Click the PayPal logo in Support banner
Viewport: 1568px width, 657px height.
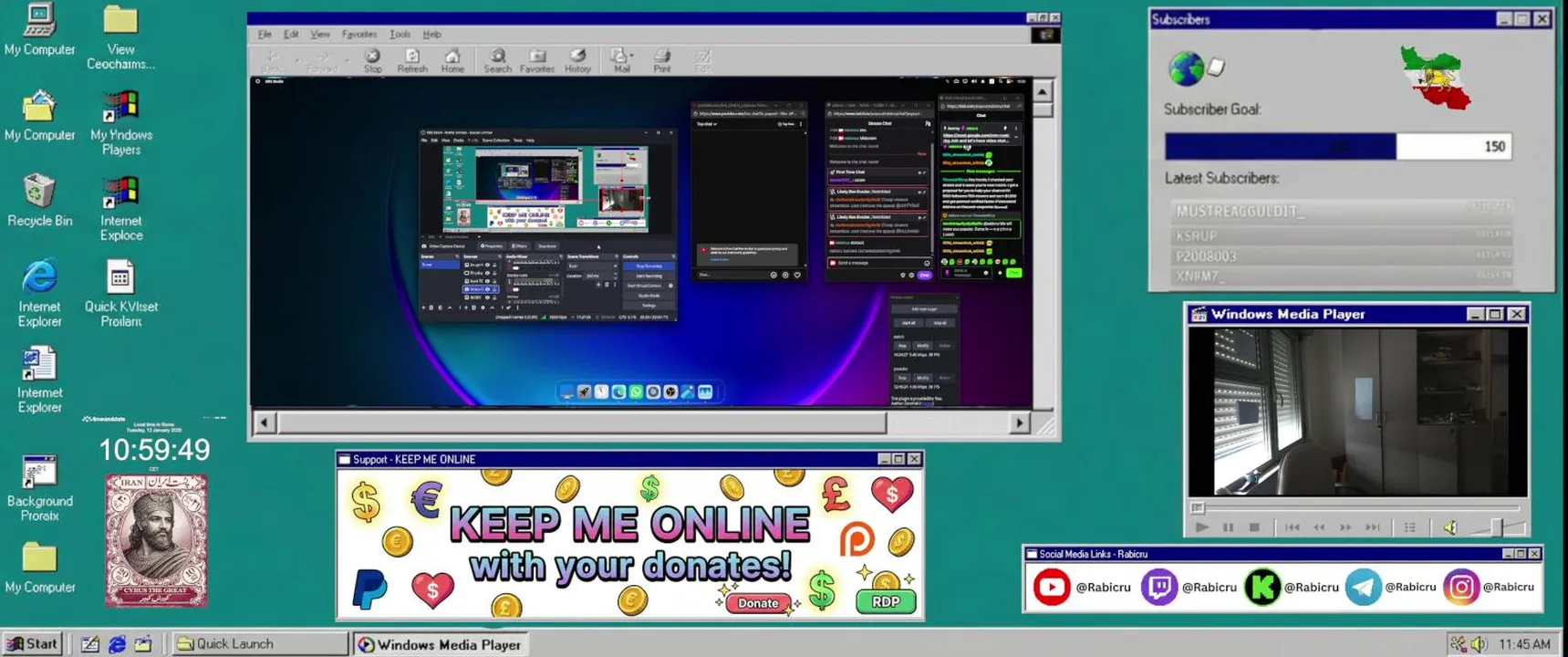point(369,589)
